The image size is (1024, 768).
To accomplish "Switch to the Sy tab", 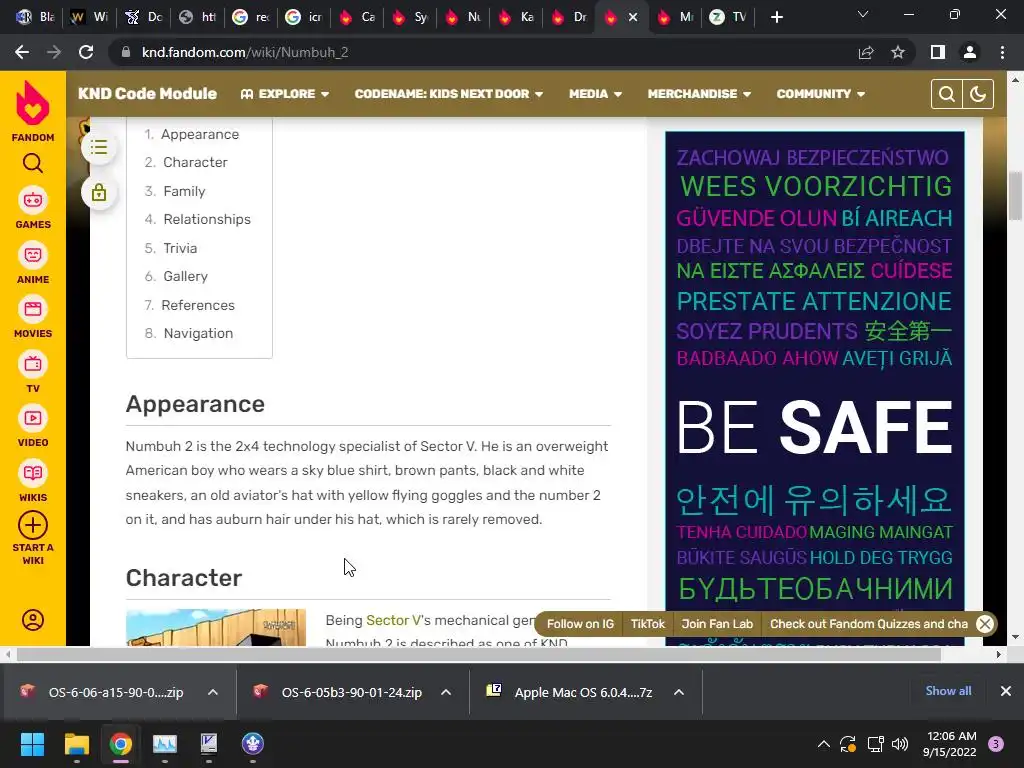I will 410,17.
